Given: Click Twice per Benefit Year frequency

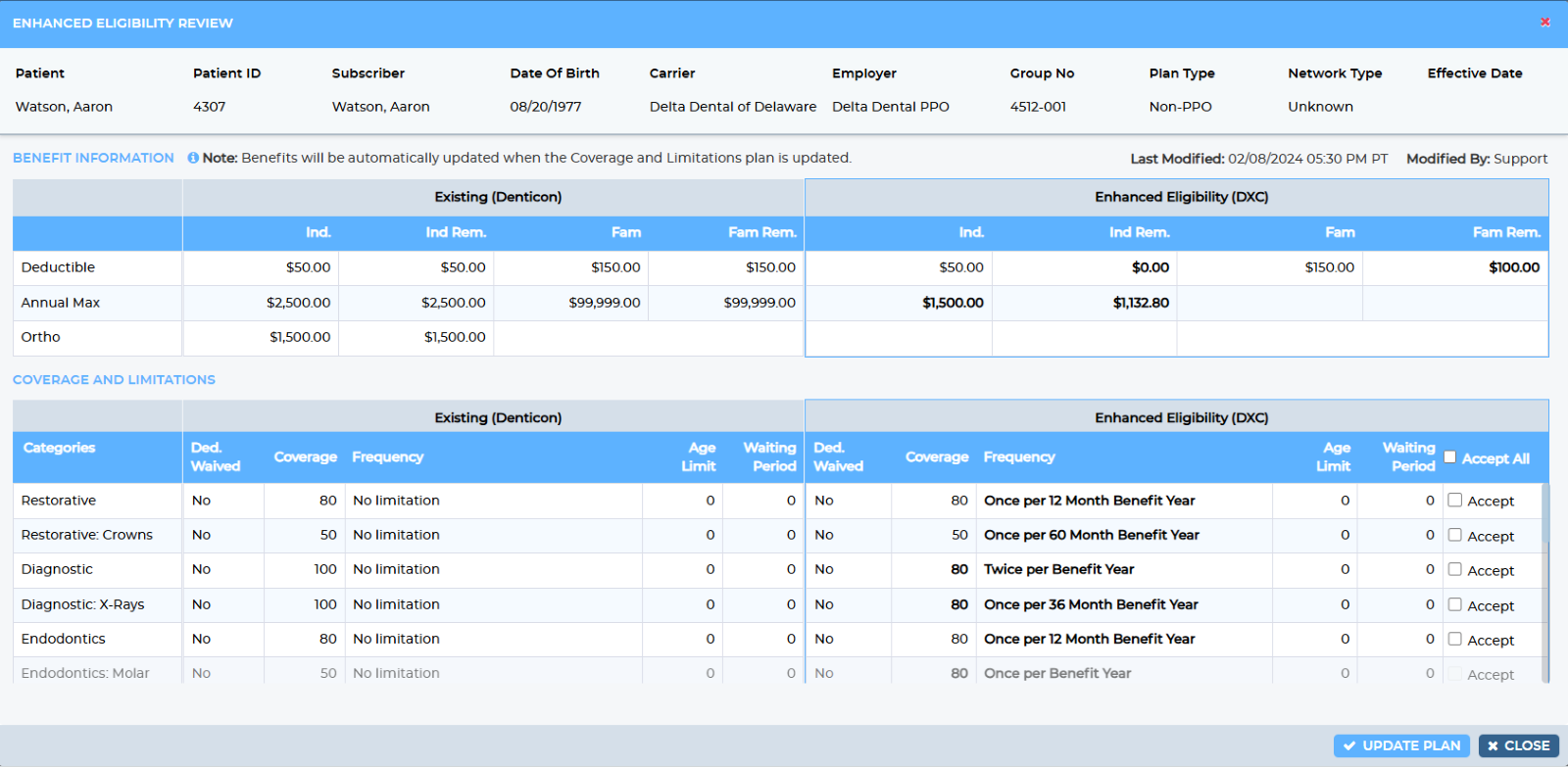Looking at the screenshot, I should tap(1058, 569).
